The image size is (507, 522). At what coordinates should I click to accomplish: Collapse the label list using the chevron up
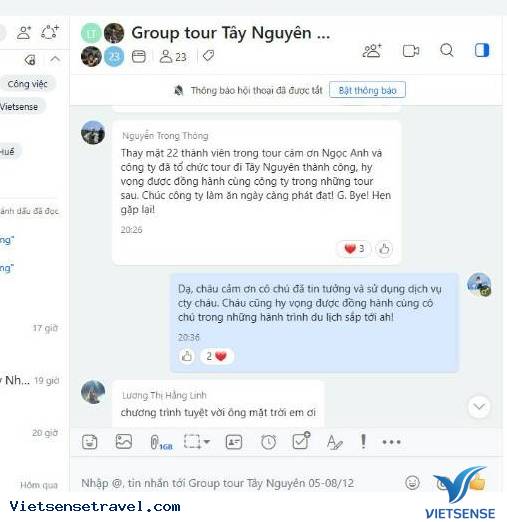coord(55,59)
